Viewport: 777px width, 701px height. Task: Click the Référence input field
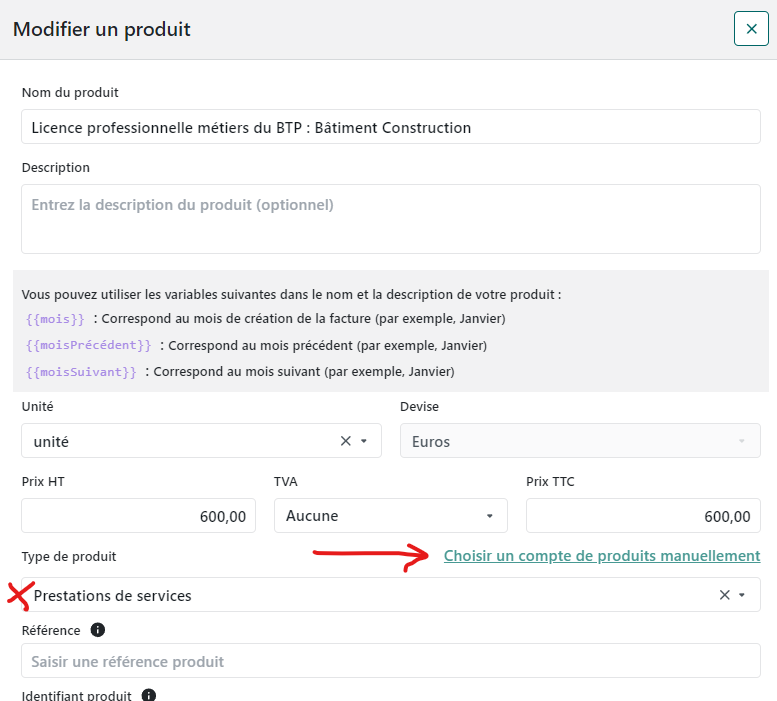tap(390, 661)
